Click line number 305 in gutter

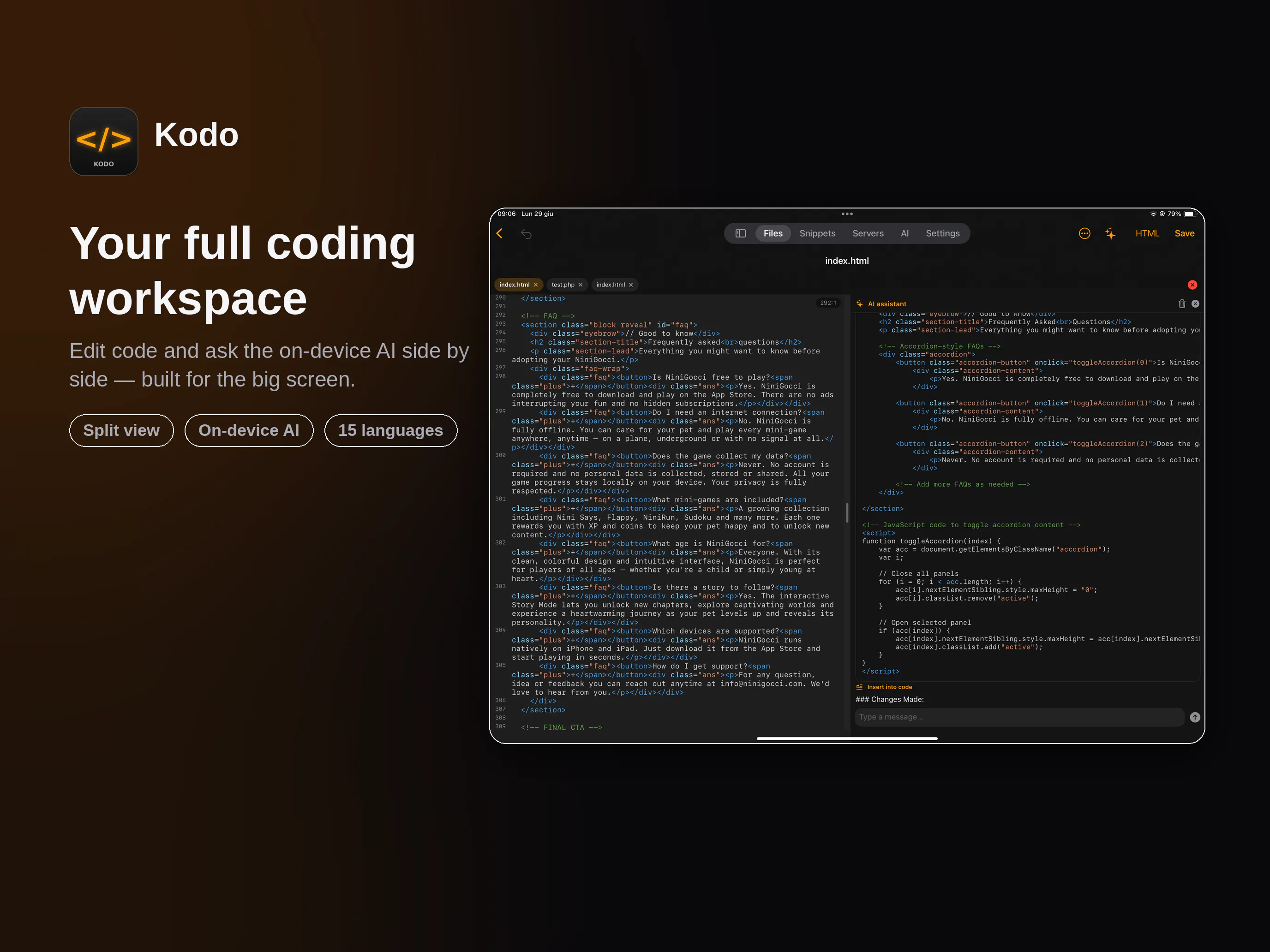(x=500, y=666)
